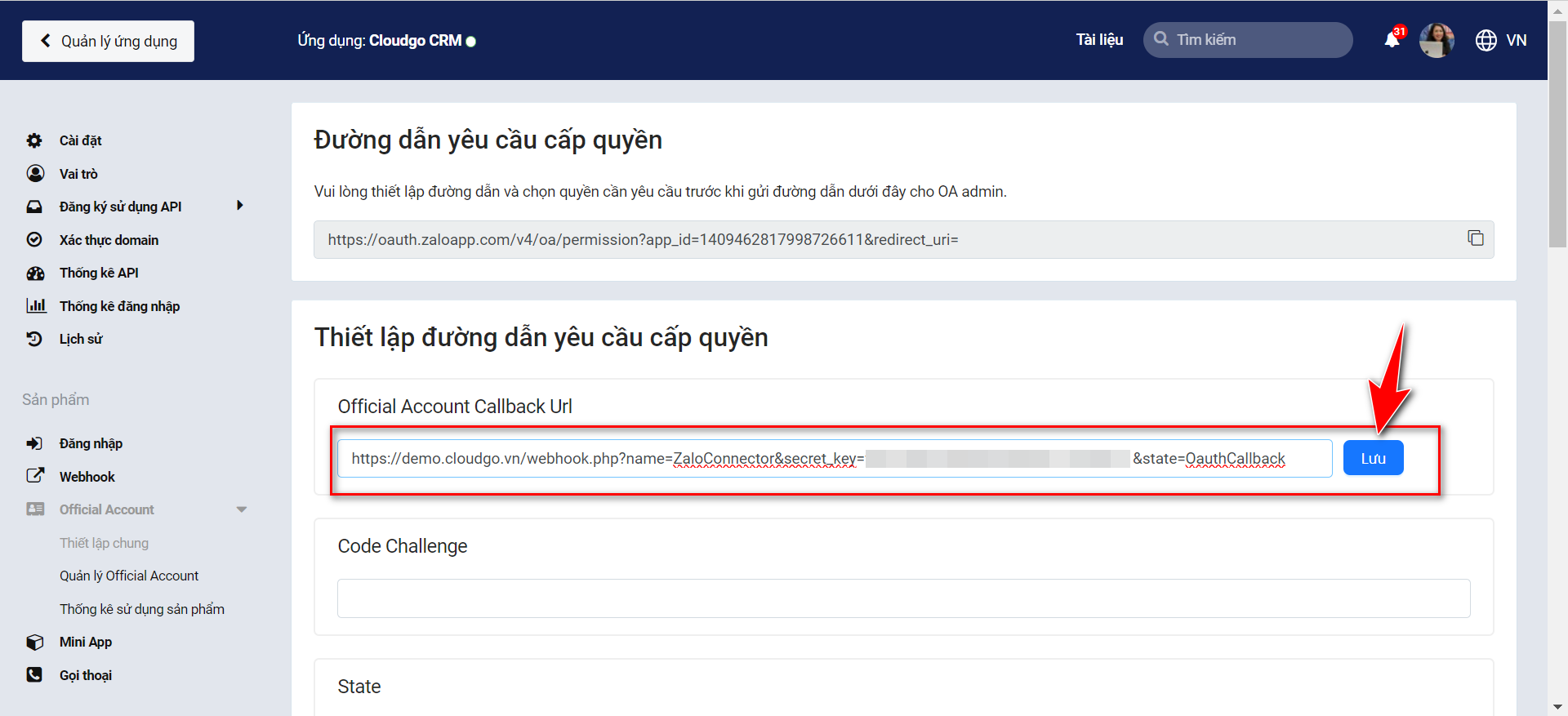
Task: Open Lịch sử menu item
Action: pos(81,339)
